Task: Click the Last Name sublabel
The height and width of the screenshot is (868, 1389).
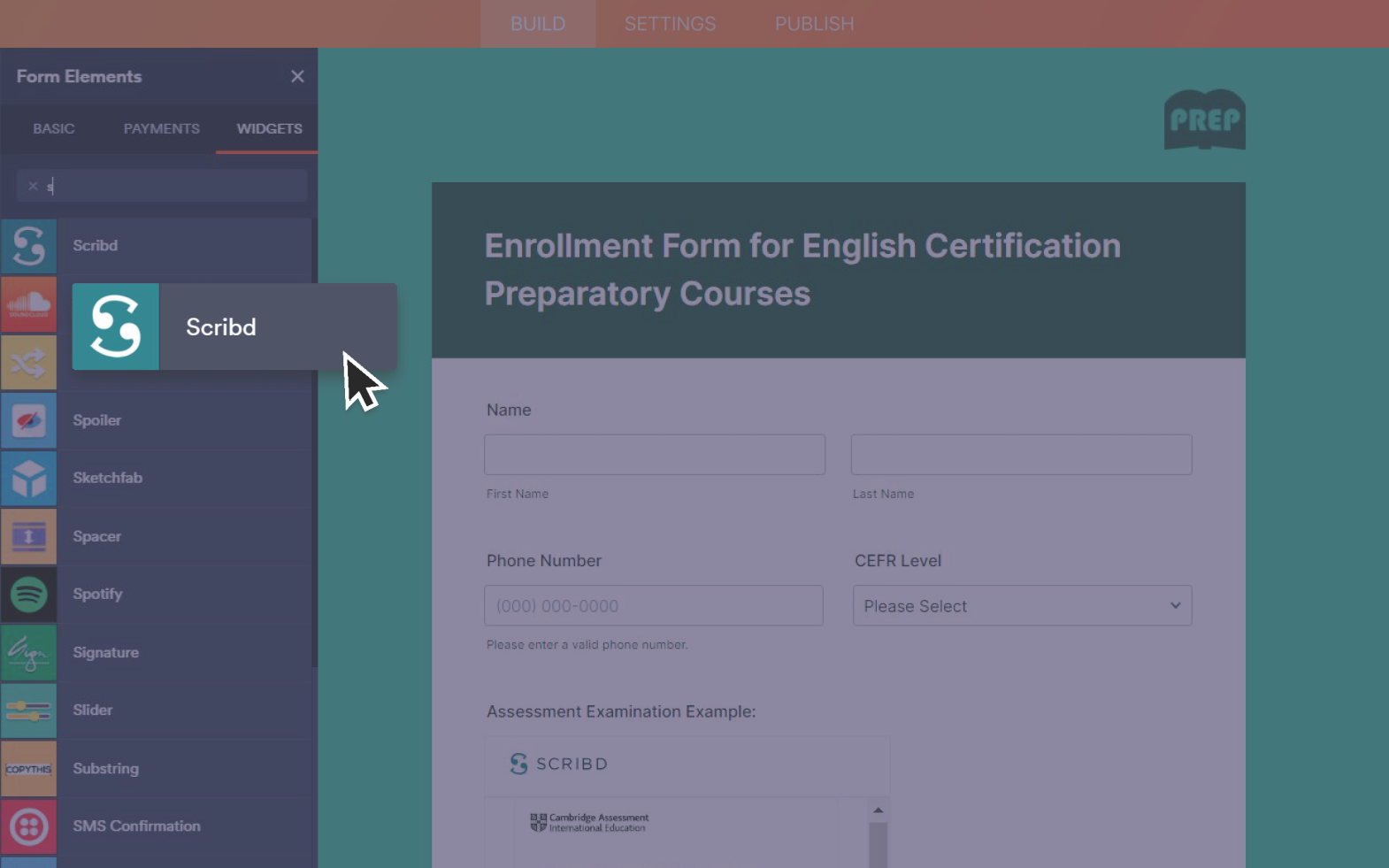Action: [884, 494]
